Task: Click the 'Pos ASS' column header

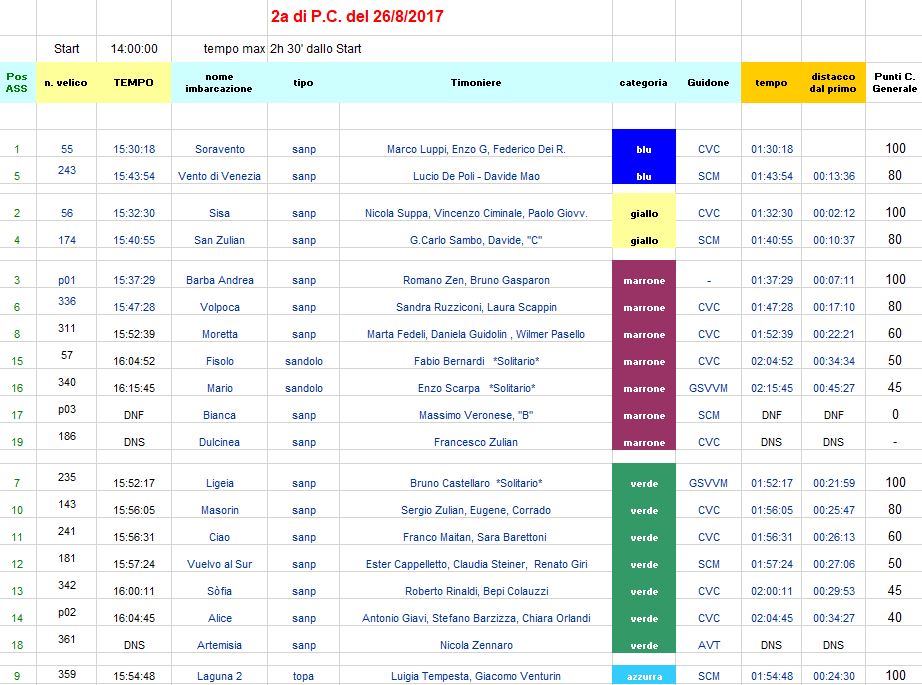Action: 17,82
